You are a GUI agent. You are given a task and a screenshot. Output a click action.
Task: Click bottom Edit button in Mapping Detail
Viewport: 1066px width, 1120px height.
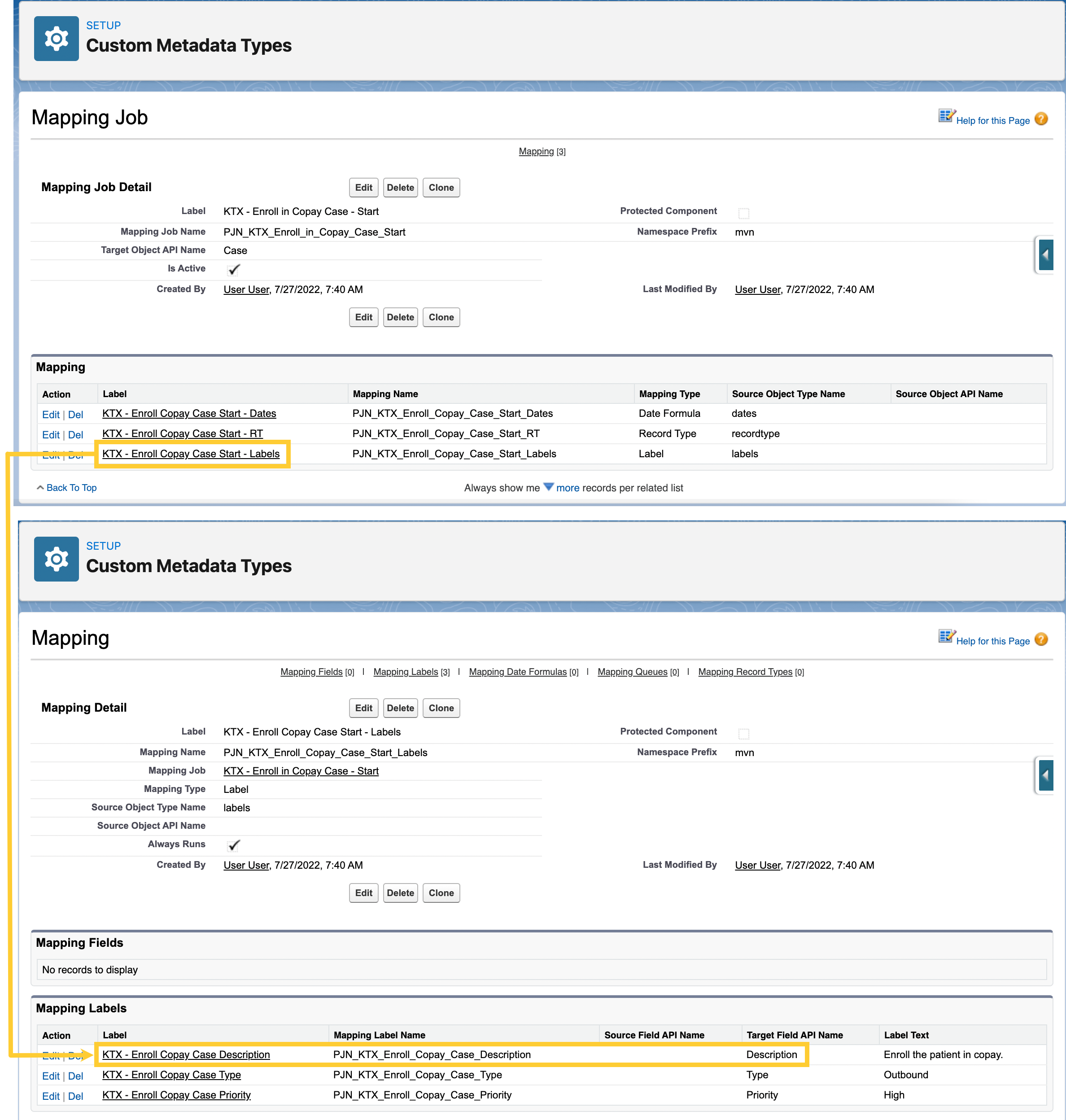[x=364, y=892]
